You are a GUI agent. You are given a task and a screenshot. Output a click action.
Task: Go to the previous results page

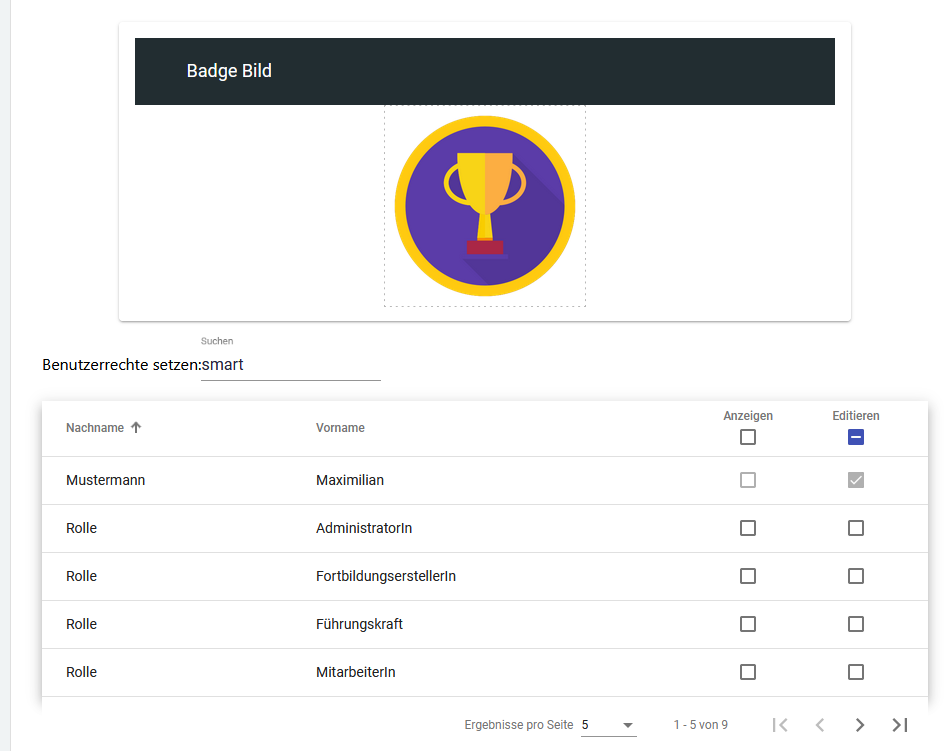pos(820,725)
